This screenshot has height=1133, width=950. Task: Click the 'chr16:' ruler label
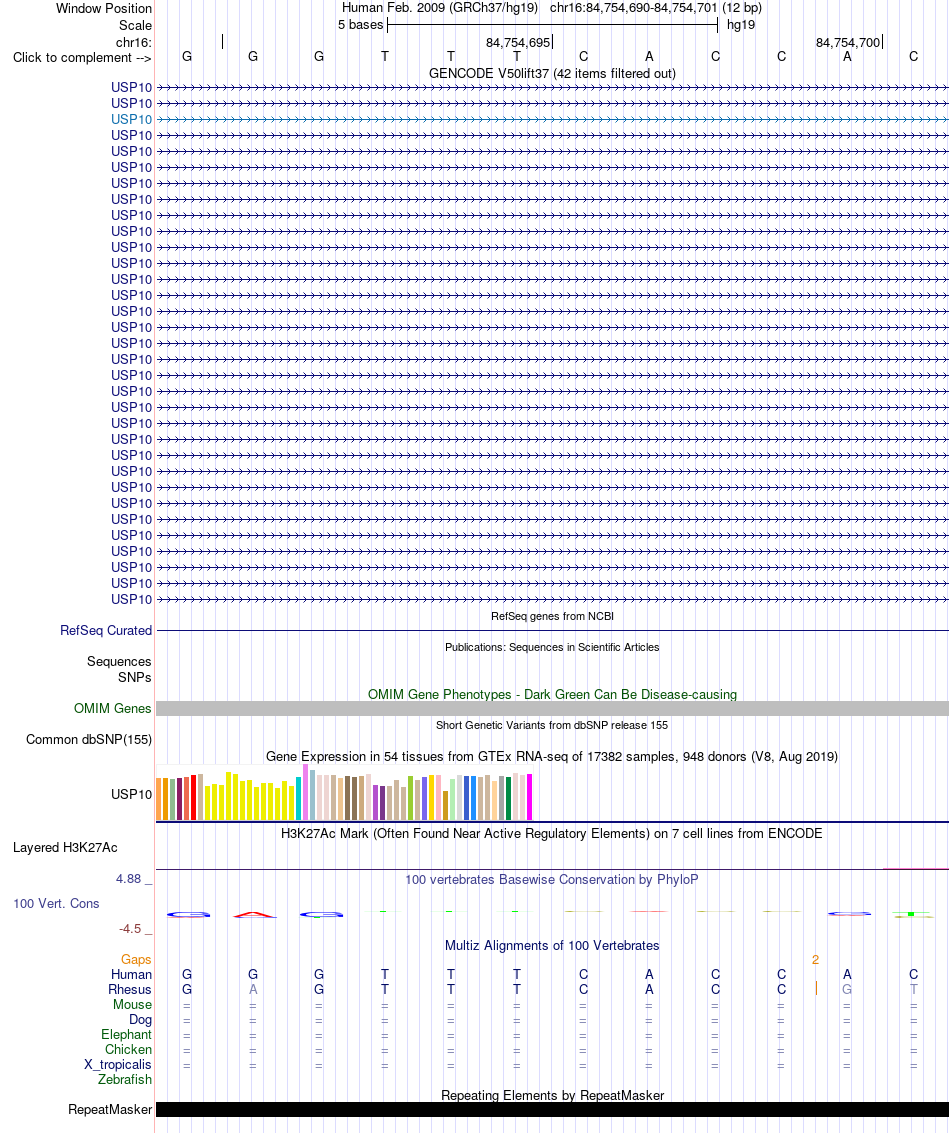pyautogui.click(x=134, y=43)
